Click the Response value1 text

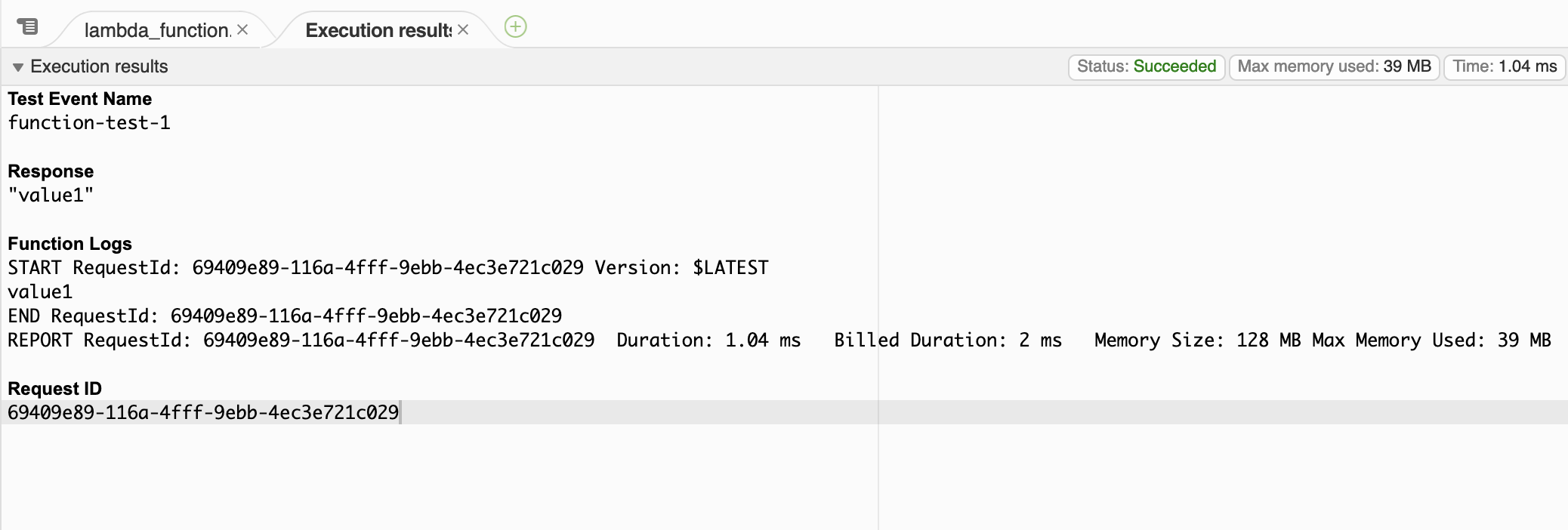pos(51,195)
